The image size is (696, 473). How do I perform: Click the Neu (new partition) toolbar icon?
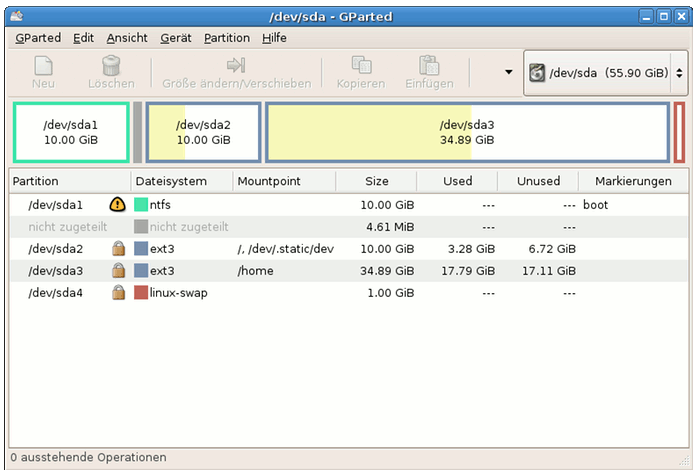44,66
